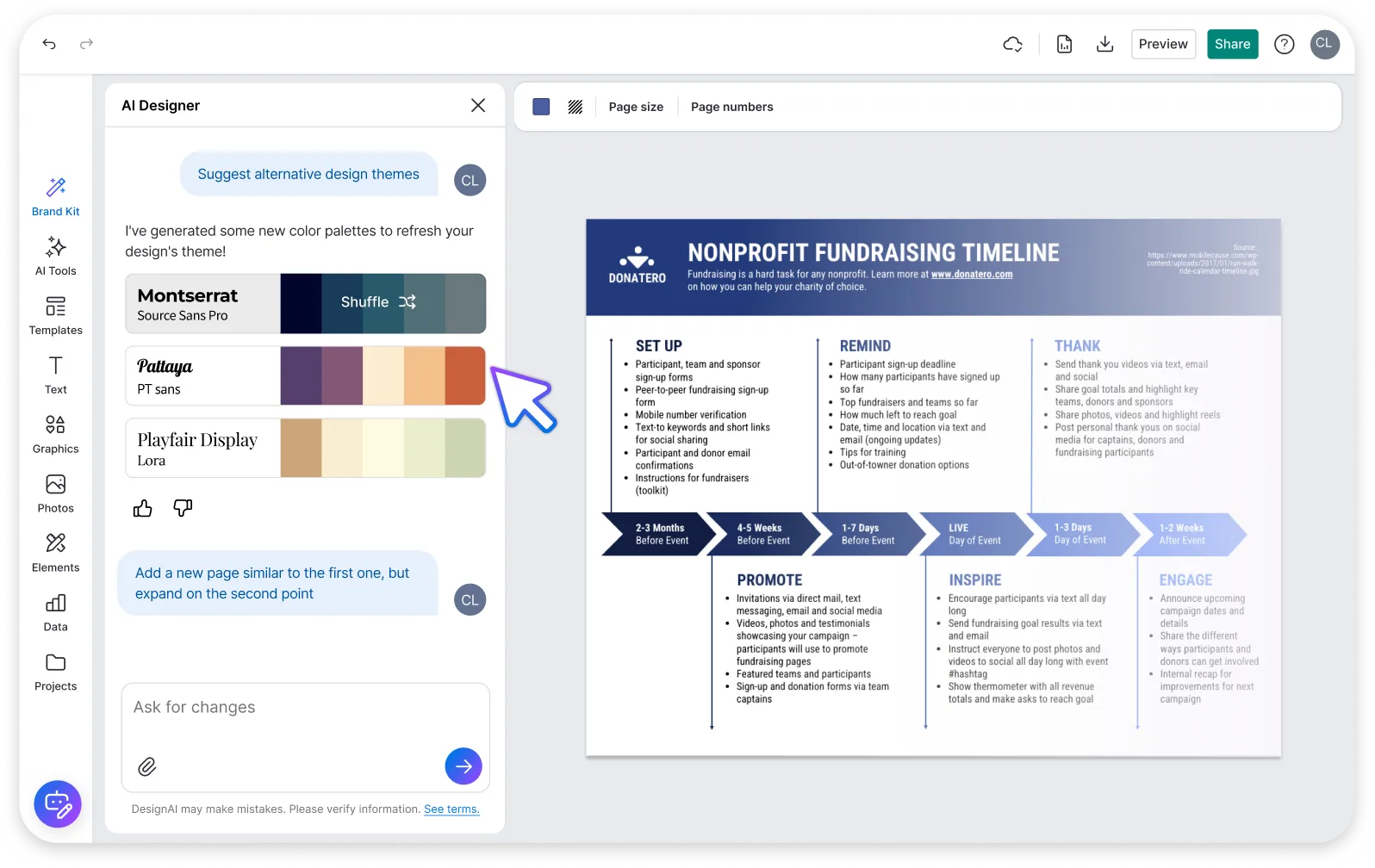Screen dimensions: 1375x868
Task: Click the redo arrow icon
Action: pos(86,44)
